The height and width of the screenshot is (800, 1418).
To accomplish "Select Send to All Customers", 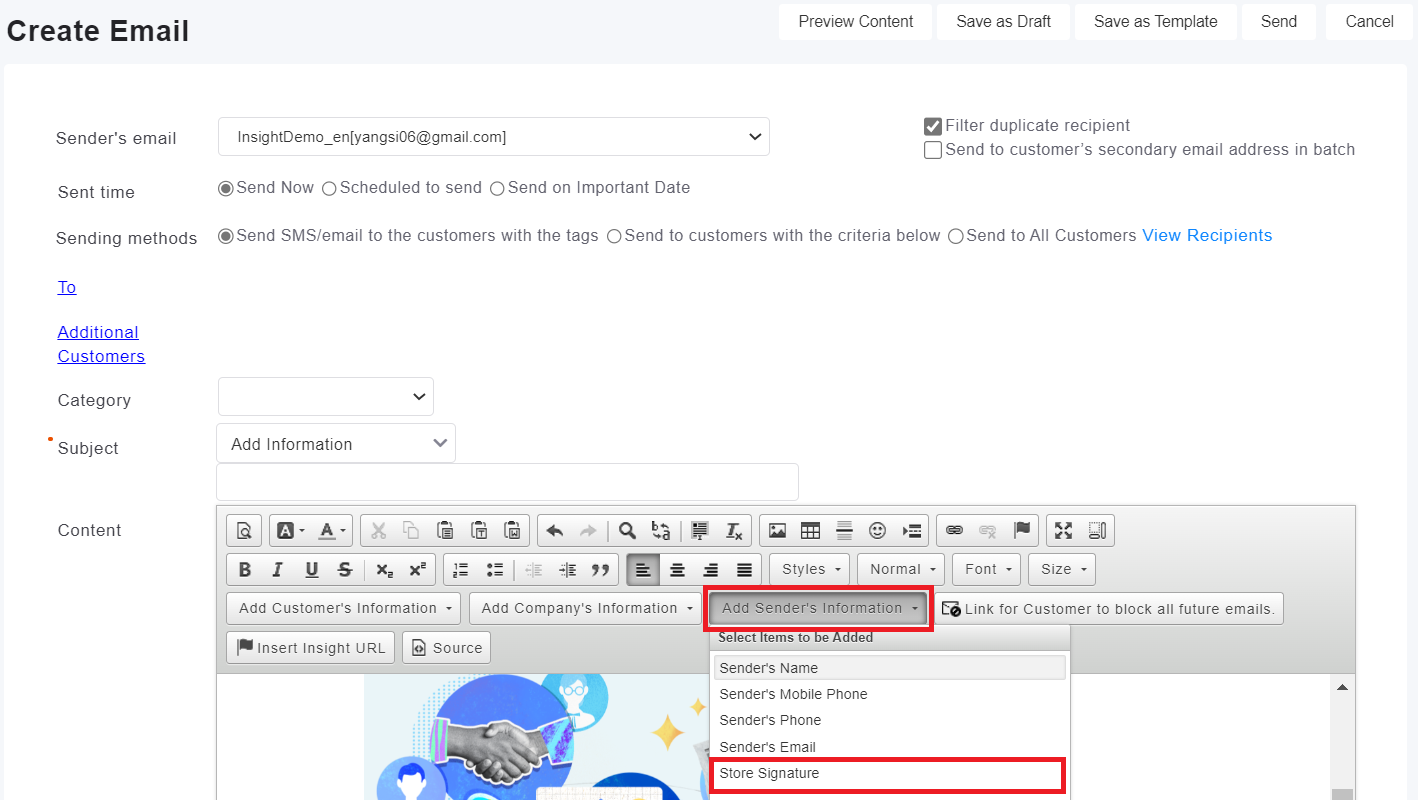I will click(x=956, y=236).
